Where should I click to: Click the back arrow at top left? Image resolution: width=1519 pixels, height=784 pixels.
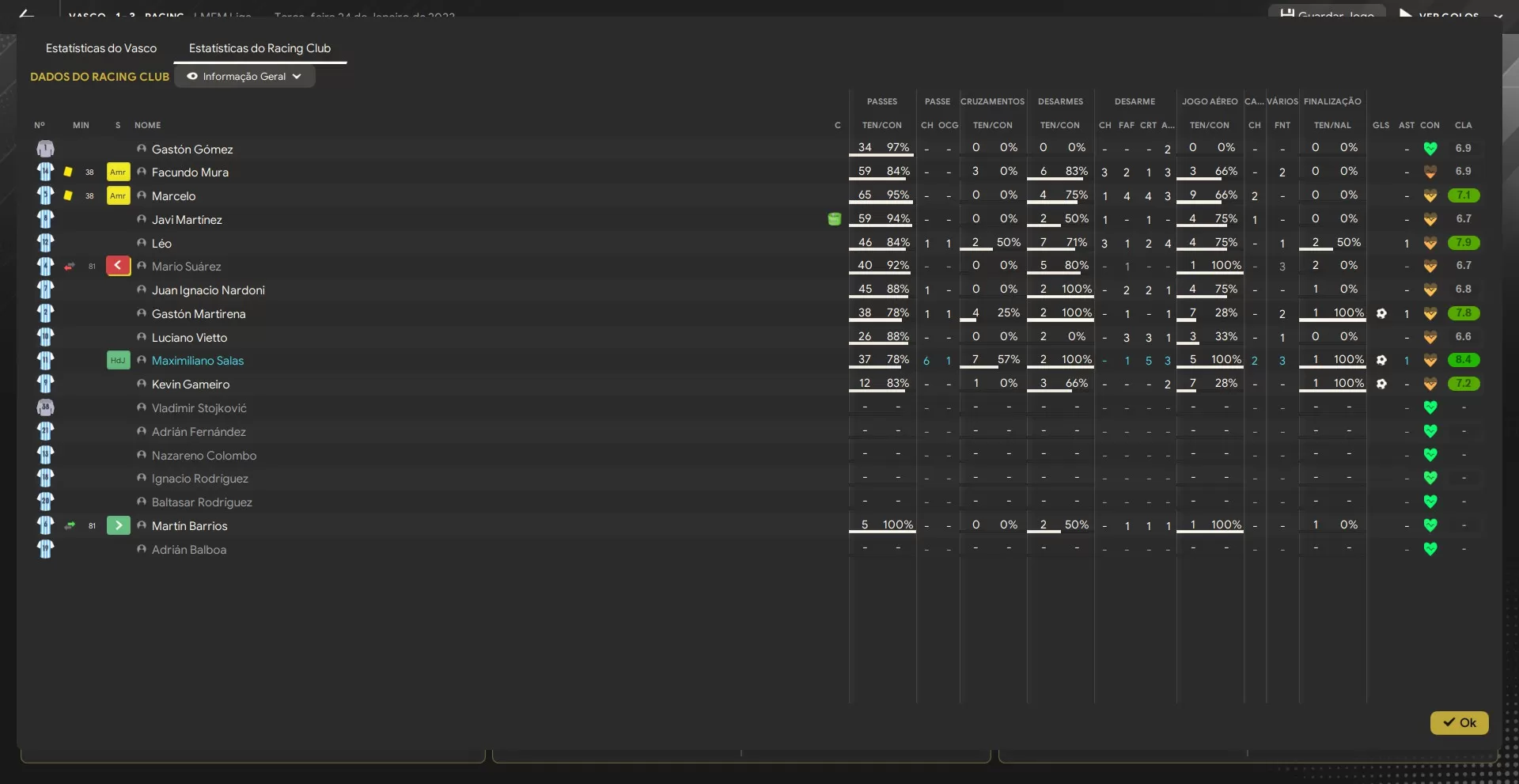(26, 13)
